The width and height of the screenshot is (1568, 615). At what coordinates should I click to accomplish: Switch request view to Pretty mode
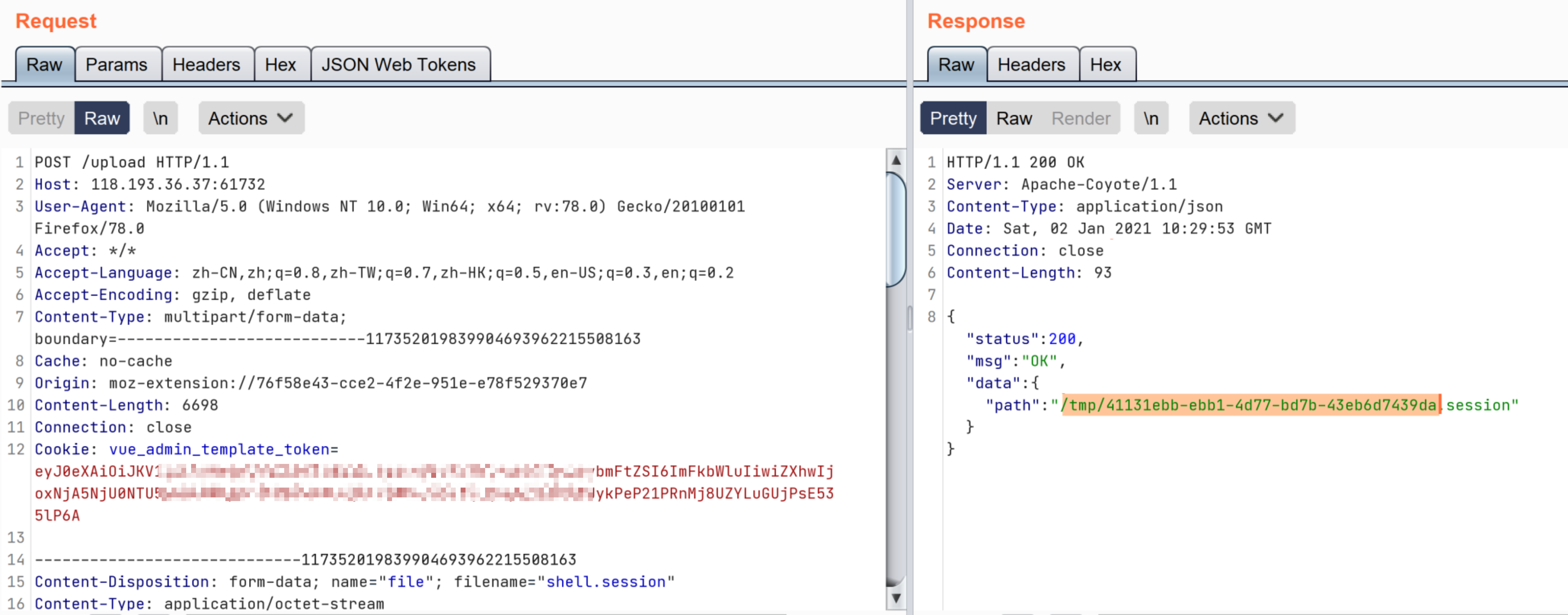(41, 118)
